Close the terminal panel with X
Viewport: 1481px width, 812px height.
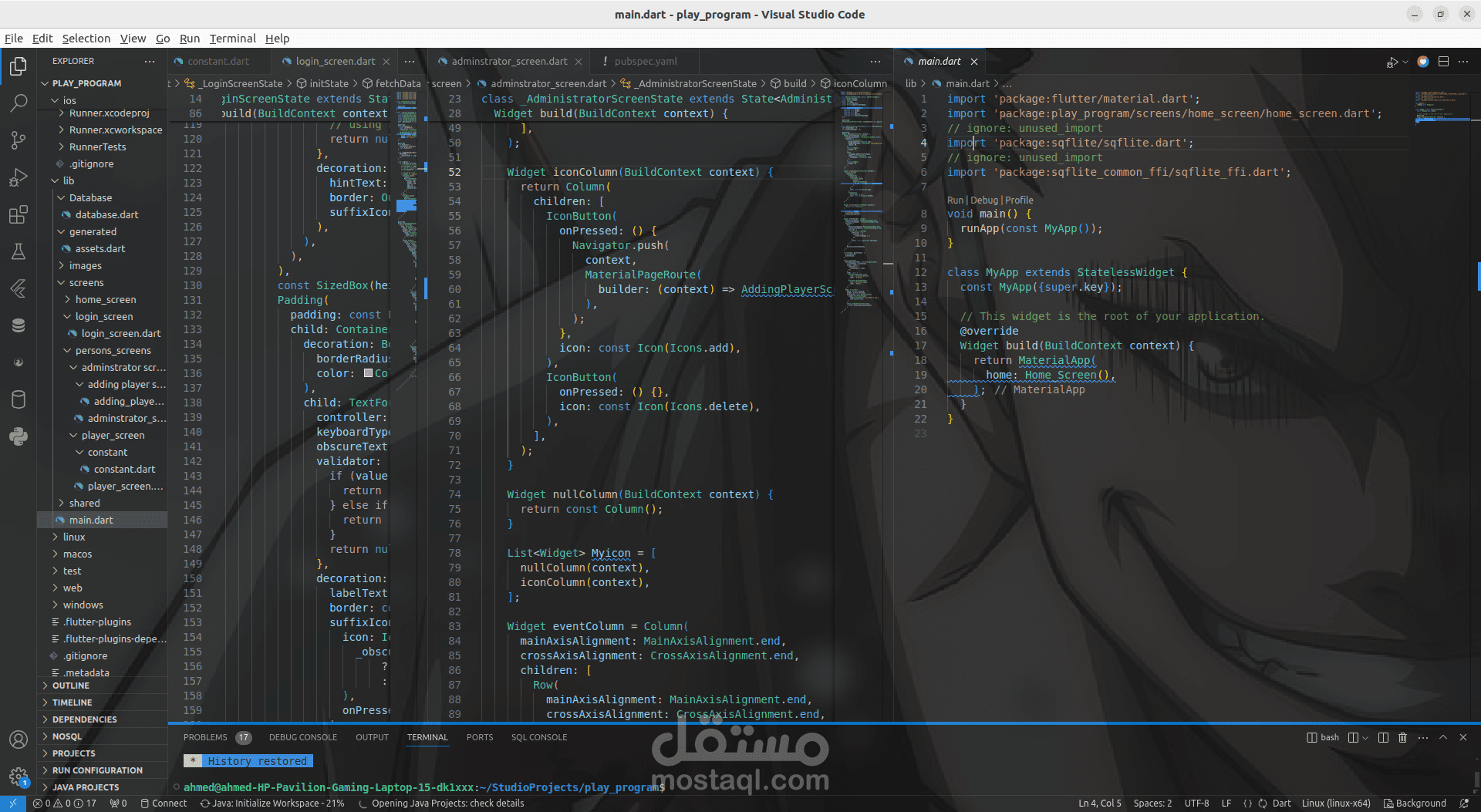tap(1463, 737)
